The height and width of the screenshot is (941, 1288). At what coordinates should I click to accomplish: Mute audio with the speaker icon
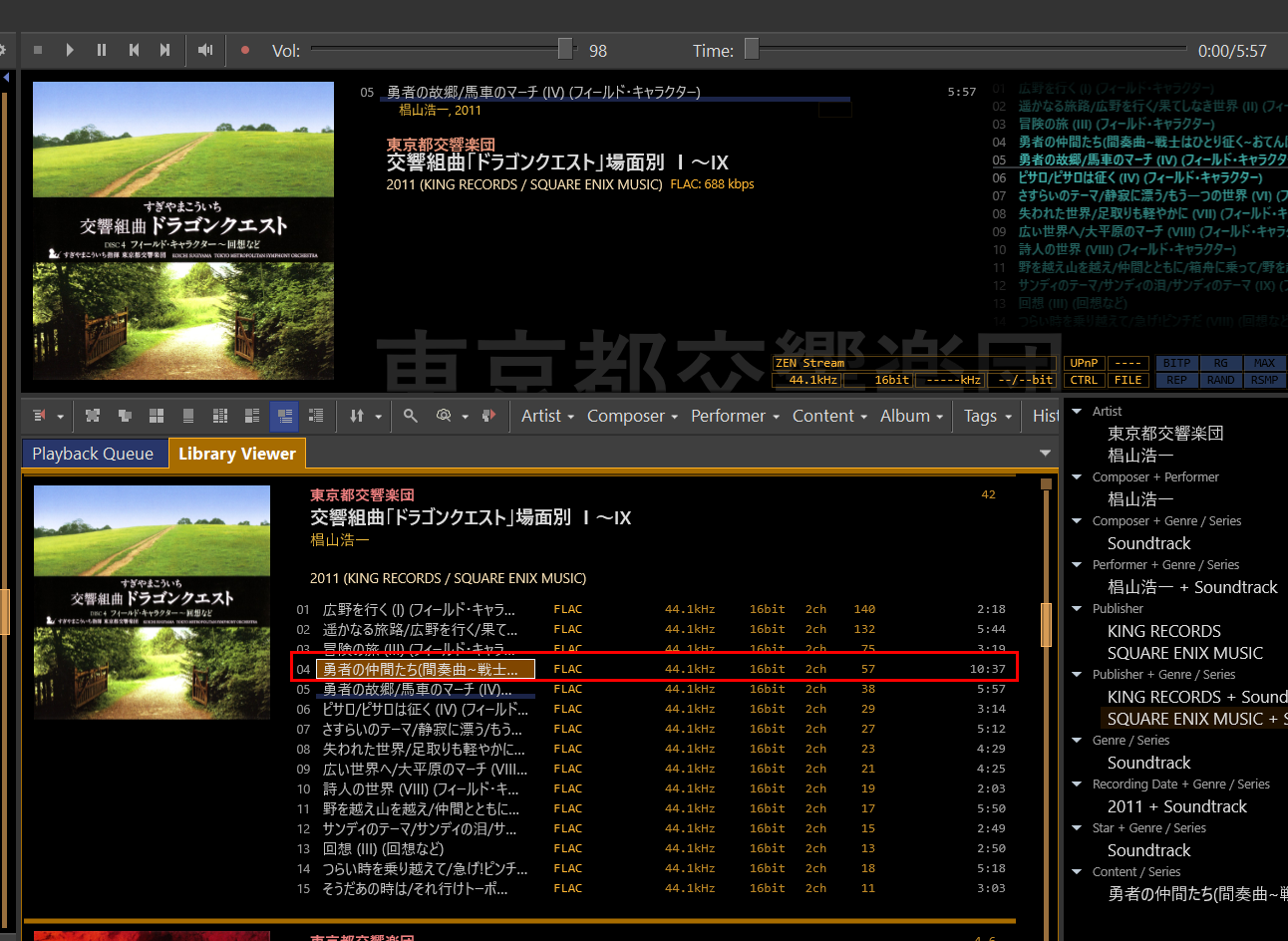[x=205, y=50]
